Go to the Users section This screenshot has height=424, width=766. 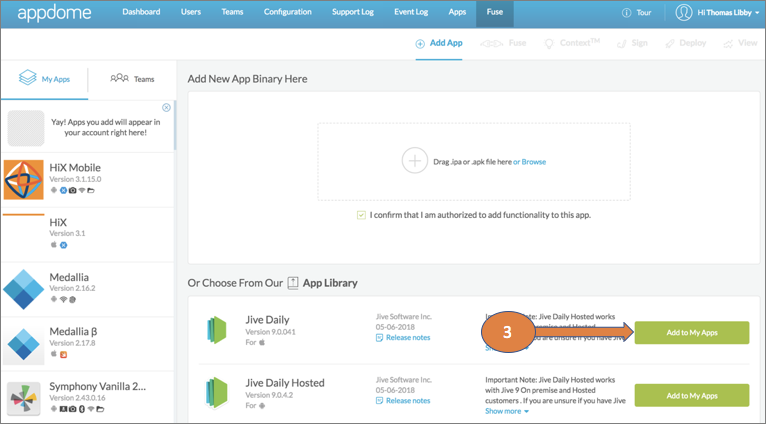pos(191,12)
